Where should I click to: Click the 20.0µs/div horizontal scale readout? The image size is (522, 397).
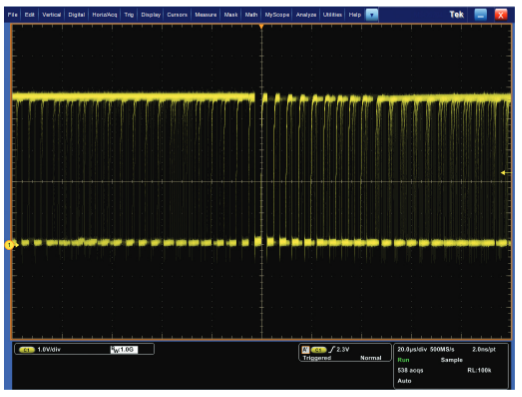(412, 350)
